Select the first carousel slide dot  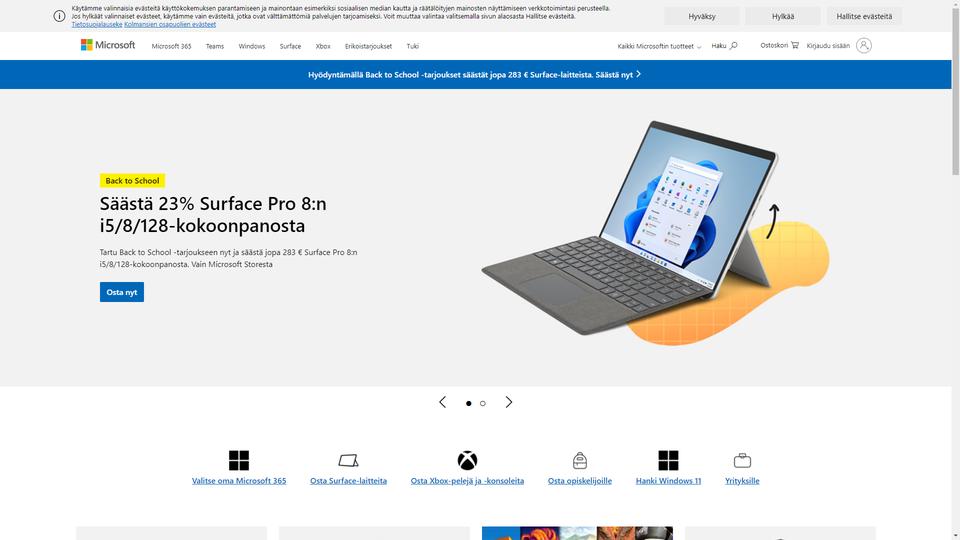(x=468, y=403)
